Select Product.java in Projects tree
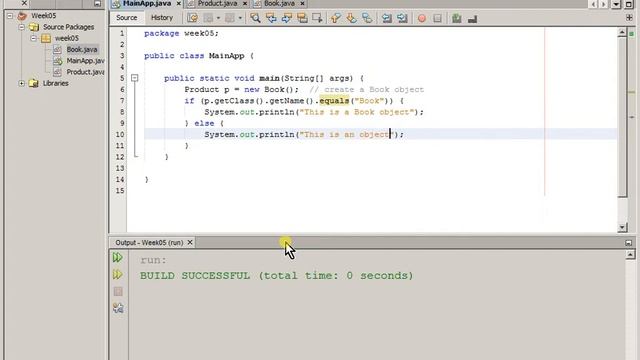The height and width of the screenshot is (360, 640). (x=85, y=72)
